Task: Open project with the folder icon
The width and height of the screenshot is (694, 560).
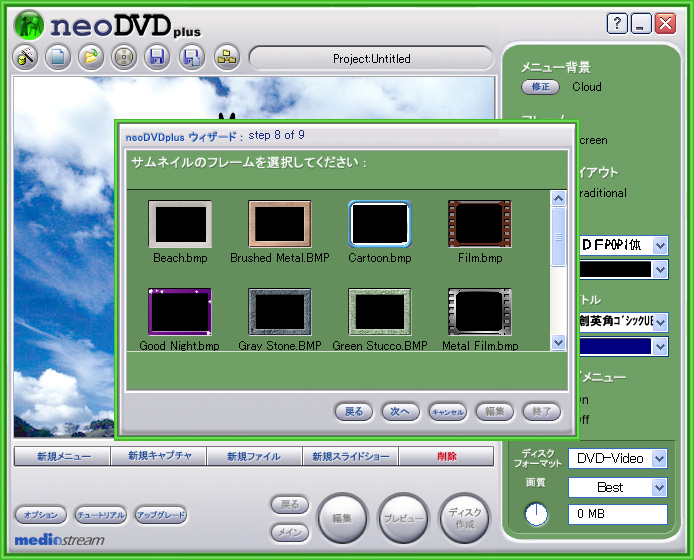Action: pyautogui.click(x=91, y=57)
